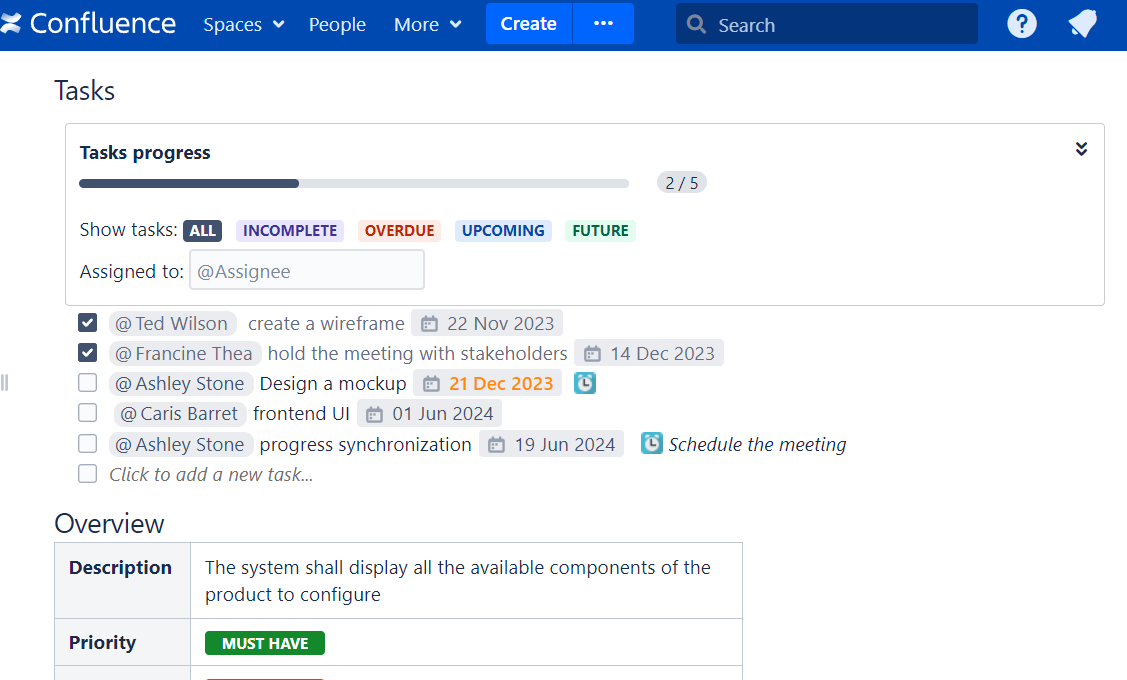This screenshot has width=1127, height=680.
Task: Click the Create button
Action: 528,23
